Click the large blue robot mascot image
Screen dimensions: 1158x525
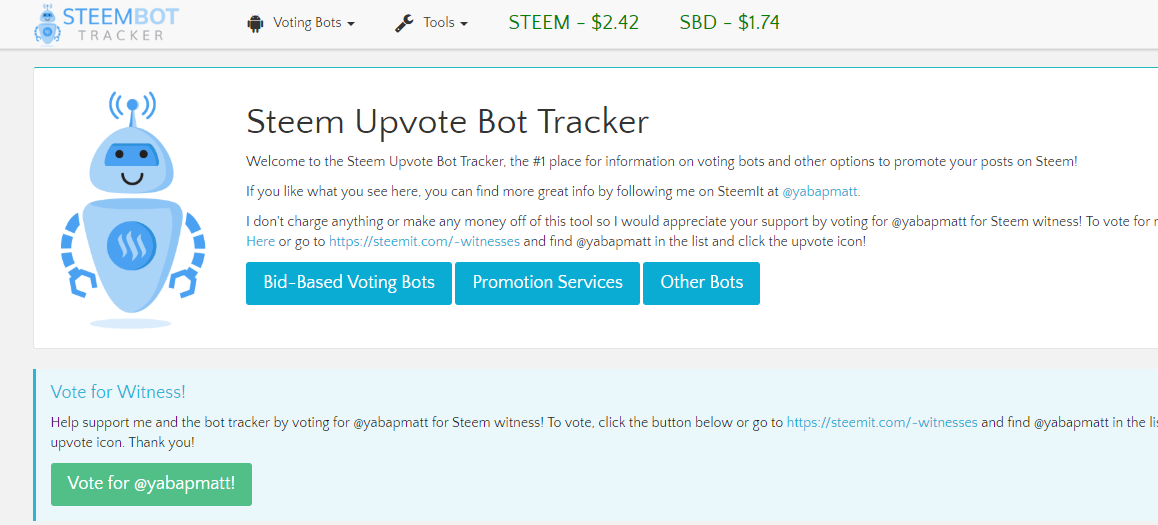click(133, 210)
